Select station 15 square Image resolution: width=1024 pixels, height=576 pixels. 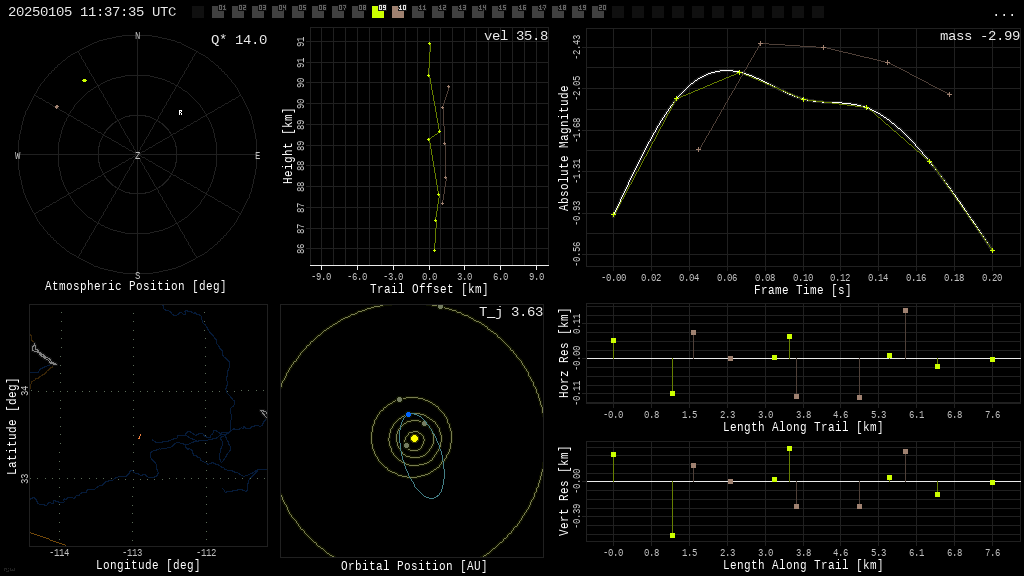[497, 12]
